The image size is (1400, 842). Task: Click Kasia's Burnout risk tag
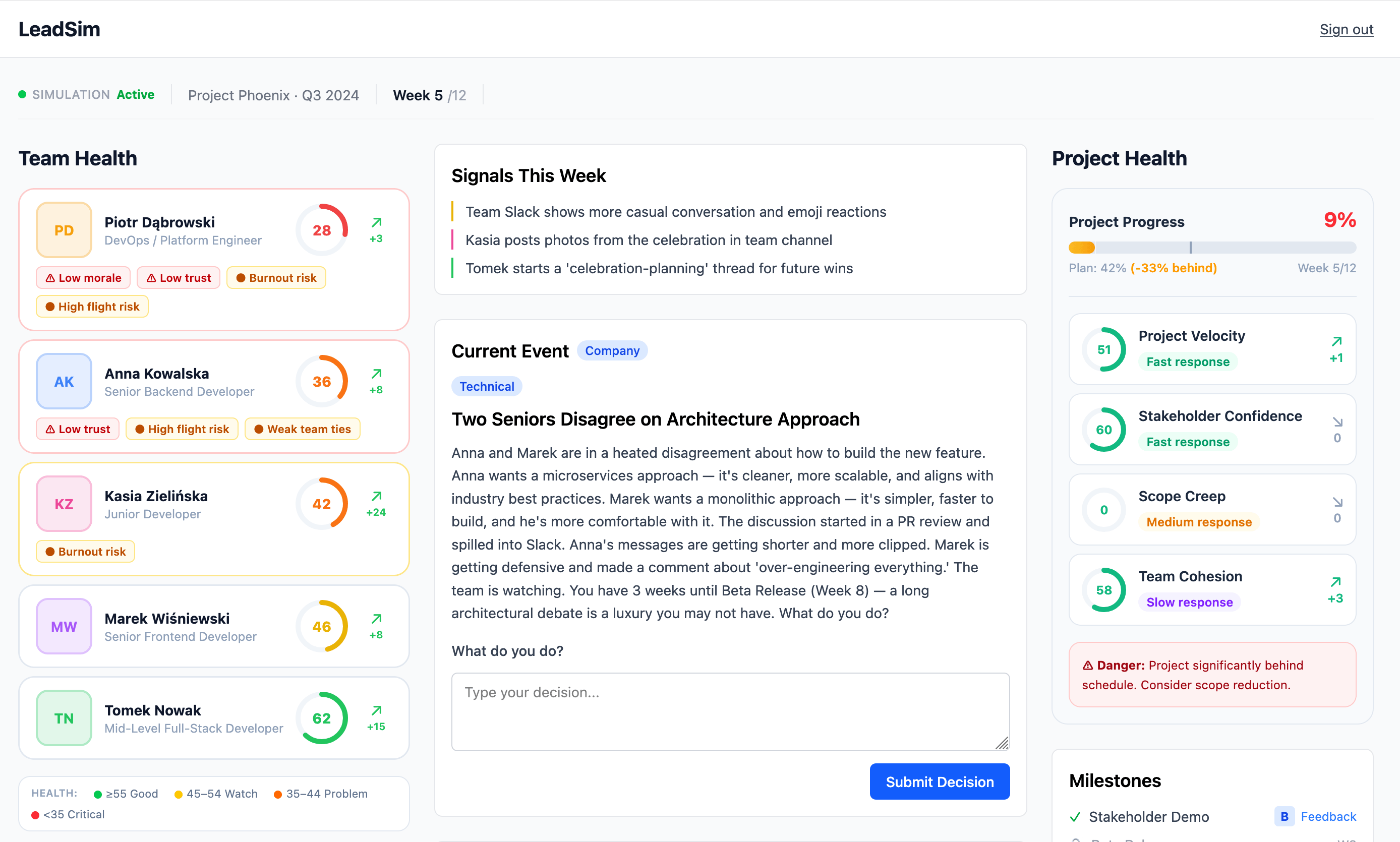(x=86, y=552)
